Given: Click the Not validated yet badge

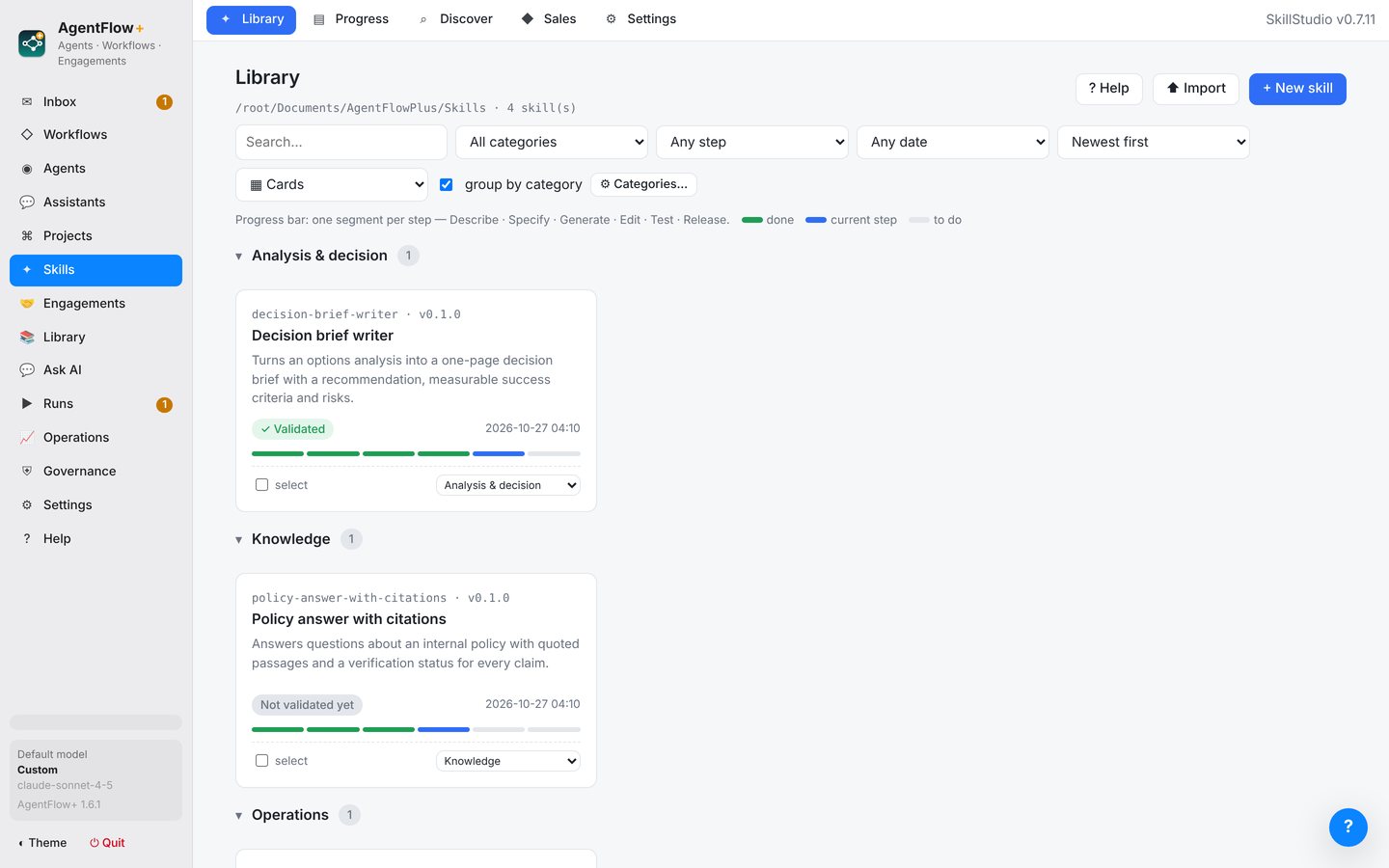Looking at the screenshot, I should [307, 705].
